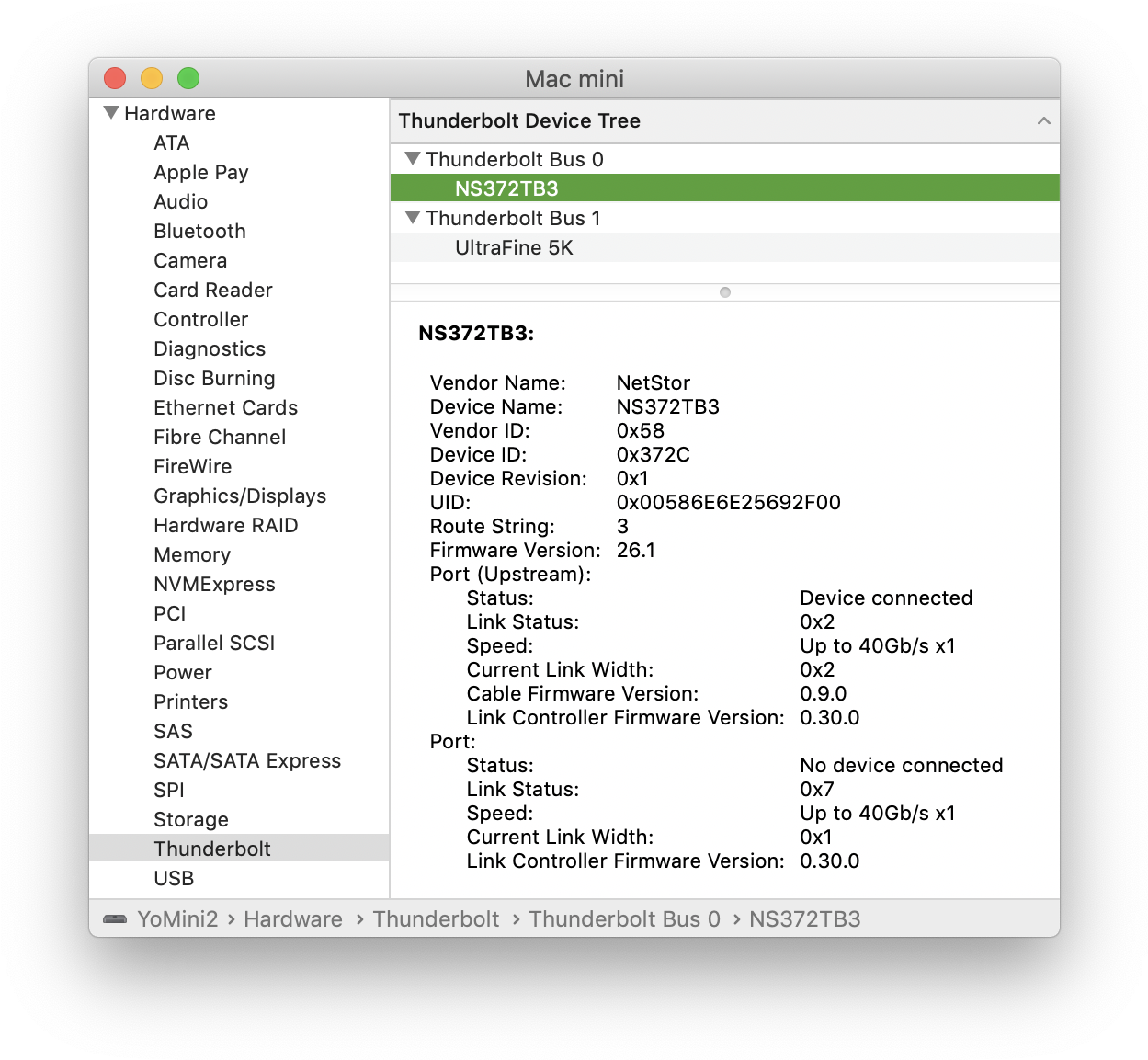Select ATA in the sidebar
Viewport: 1148px width, 1060px height.
point(172,142)
